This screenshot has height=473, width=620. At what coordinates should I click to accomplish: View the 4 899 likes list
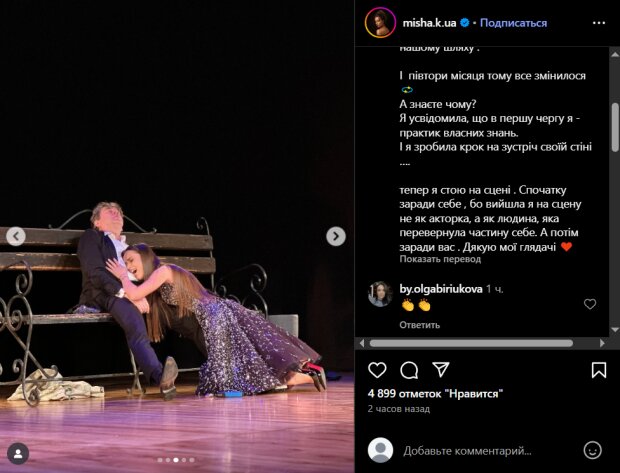pos(435,394)
